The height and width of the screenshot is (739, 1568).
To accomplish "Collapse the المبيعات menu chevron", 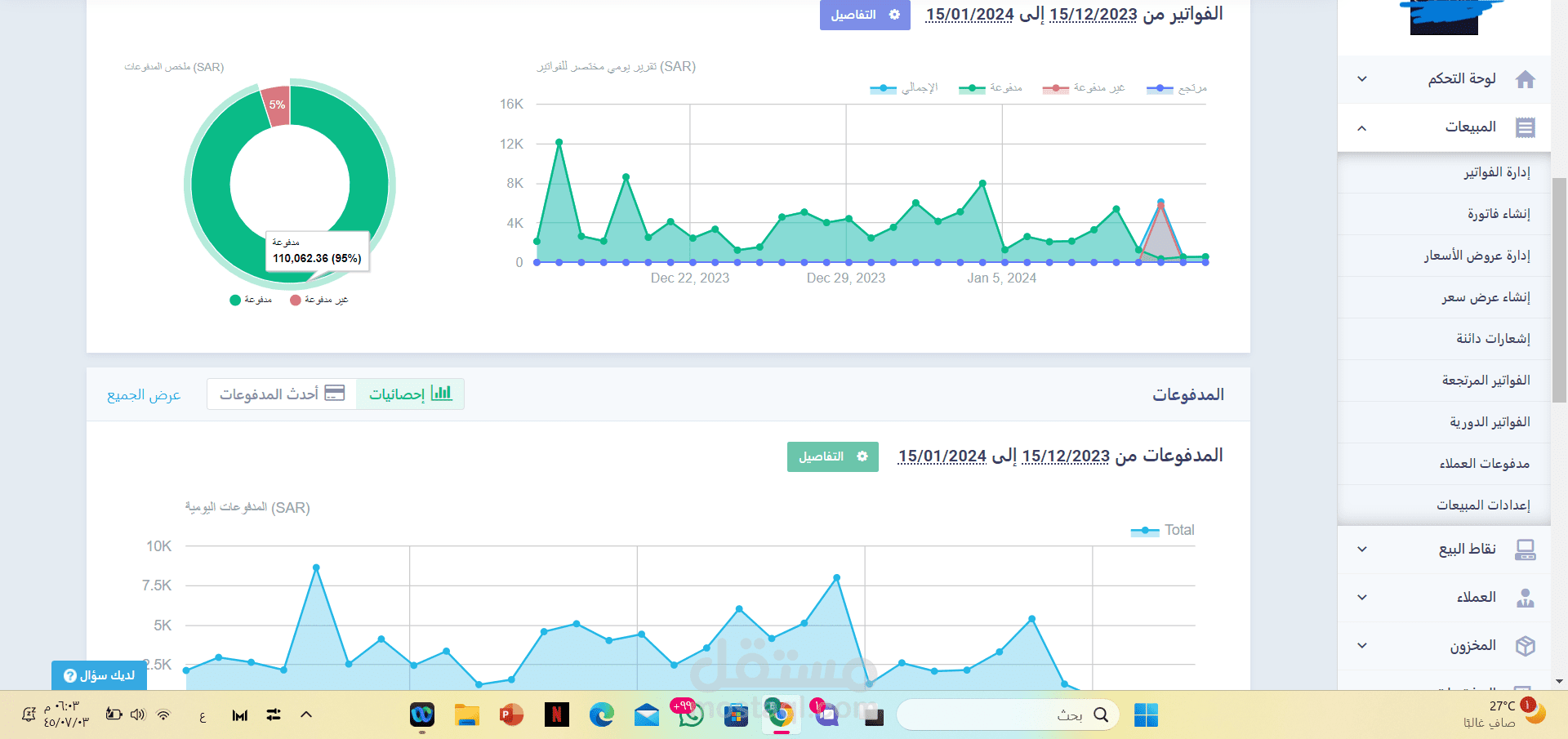I will (1362, 127).
